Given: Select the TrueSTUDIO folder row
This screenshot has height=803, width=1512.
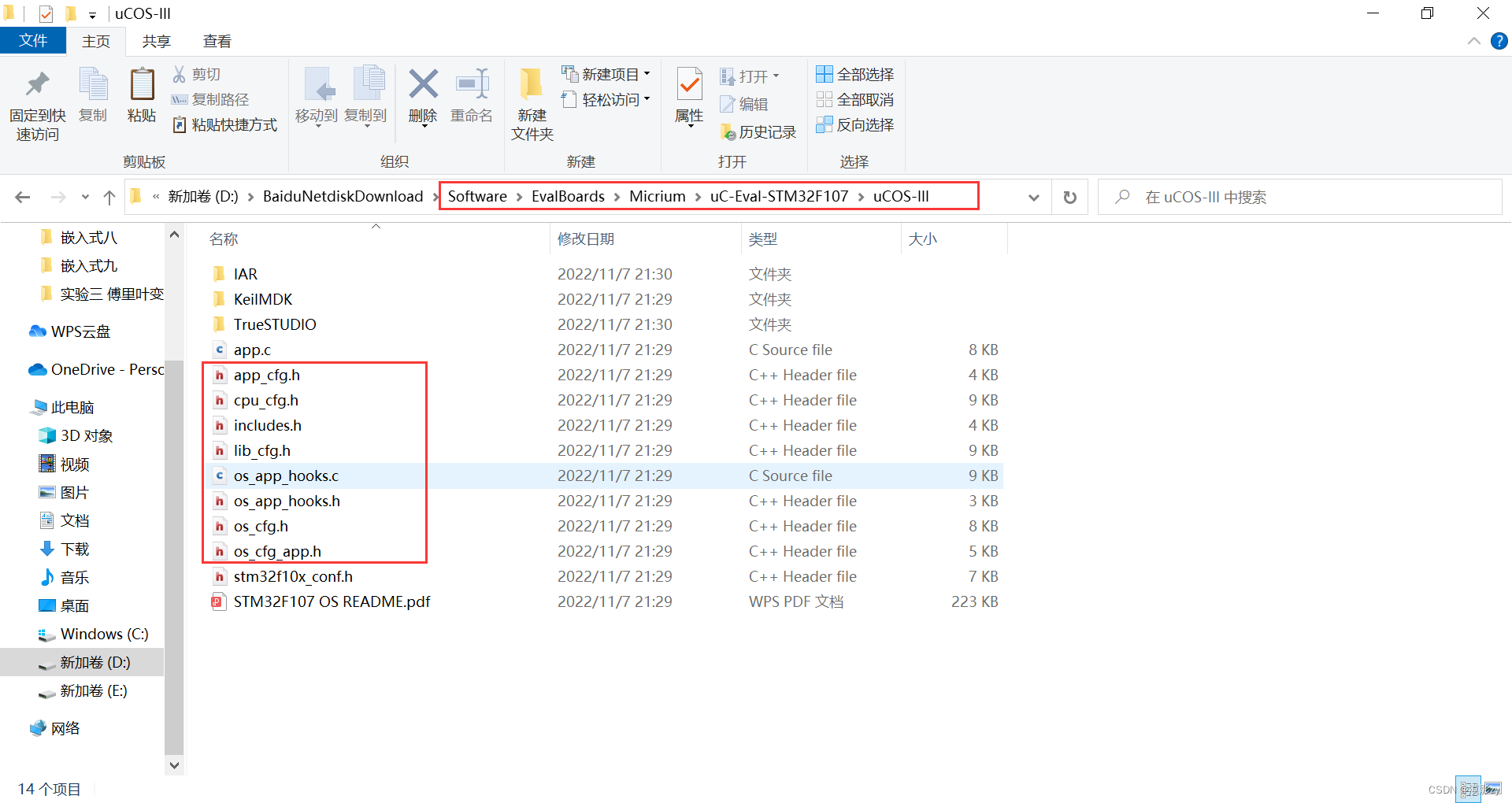Looking at the screenshot, I should [x=603, y=324].
